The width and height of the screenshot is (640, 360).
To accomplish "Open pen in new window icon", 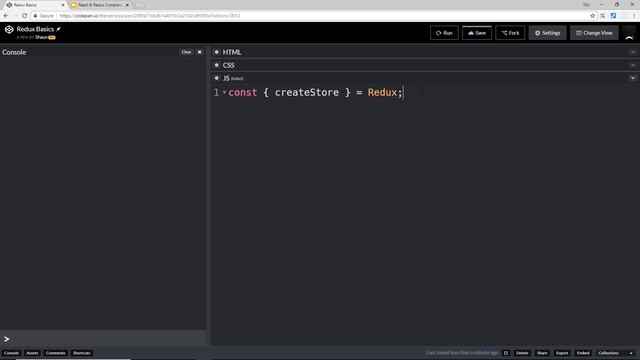I will click(x=506, y=353).
